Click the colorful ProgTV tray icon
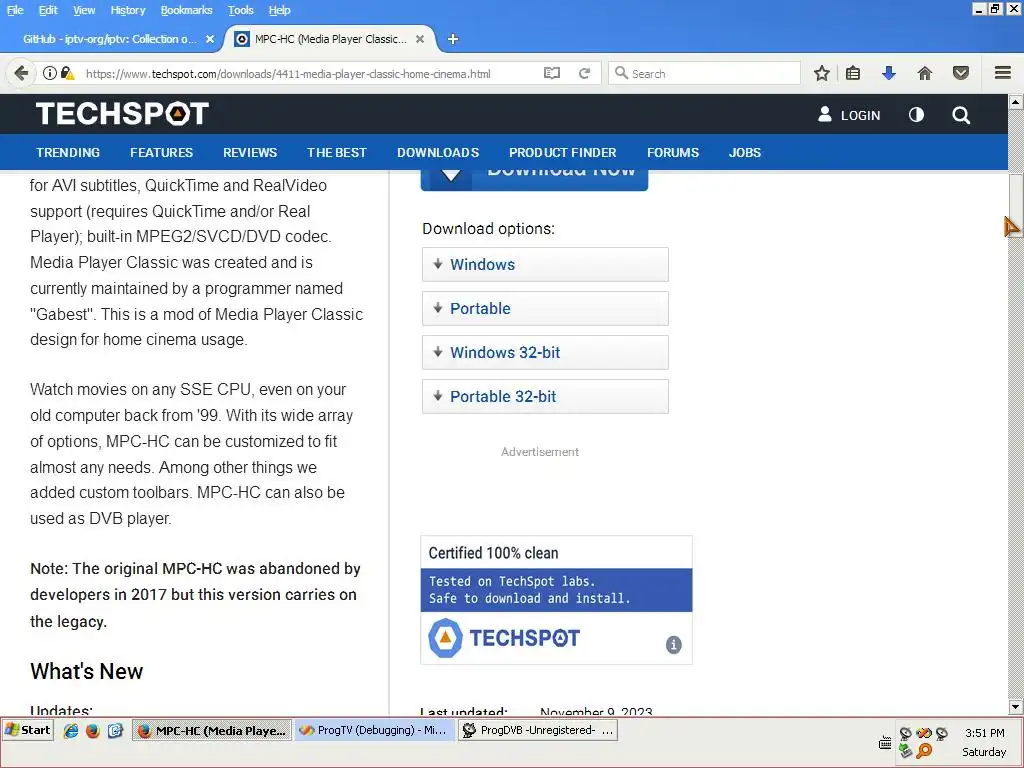1024x768 pixels. pyautogui.click(x=923, y=733)
